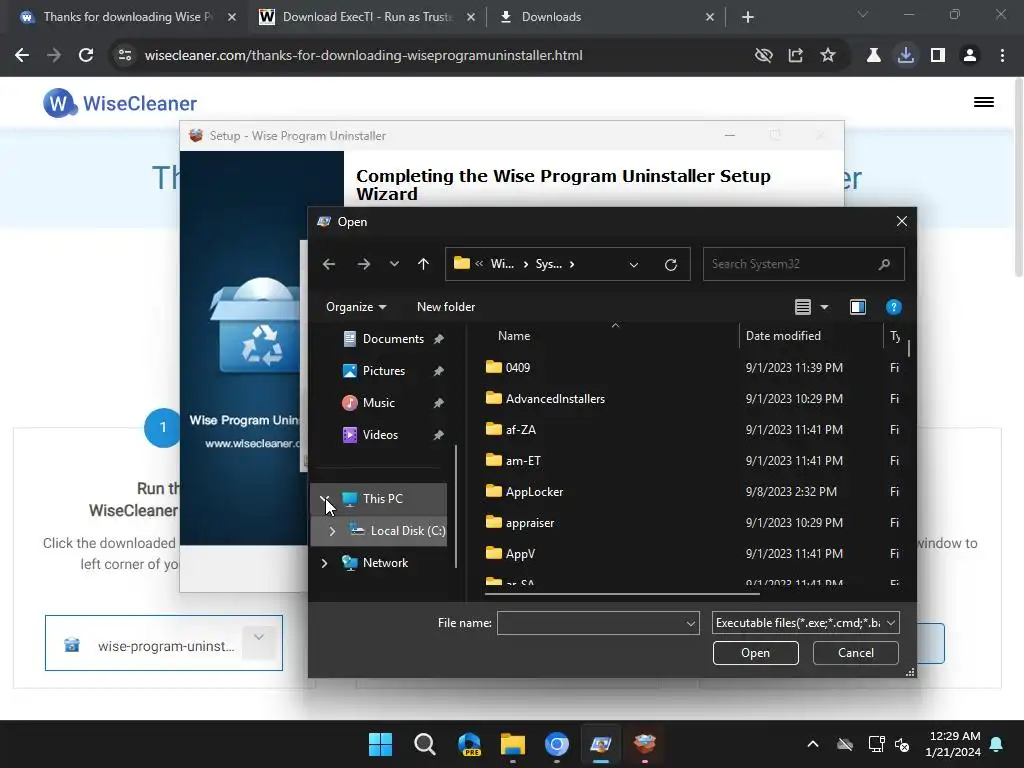Select the AdvancedInstallers folder

coord(555,398)
